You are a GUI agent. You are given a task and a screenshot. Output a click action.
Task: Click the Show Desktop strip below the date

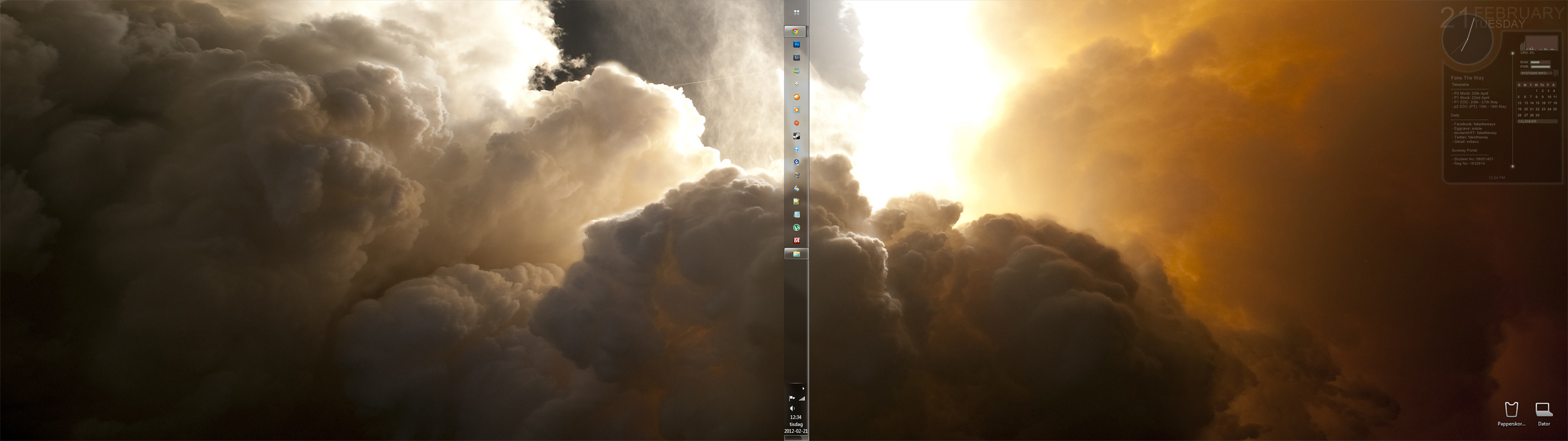point(796,438)
